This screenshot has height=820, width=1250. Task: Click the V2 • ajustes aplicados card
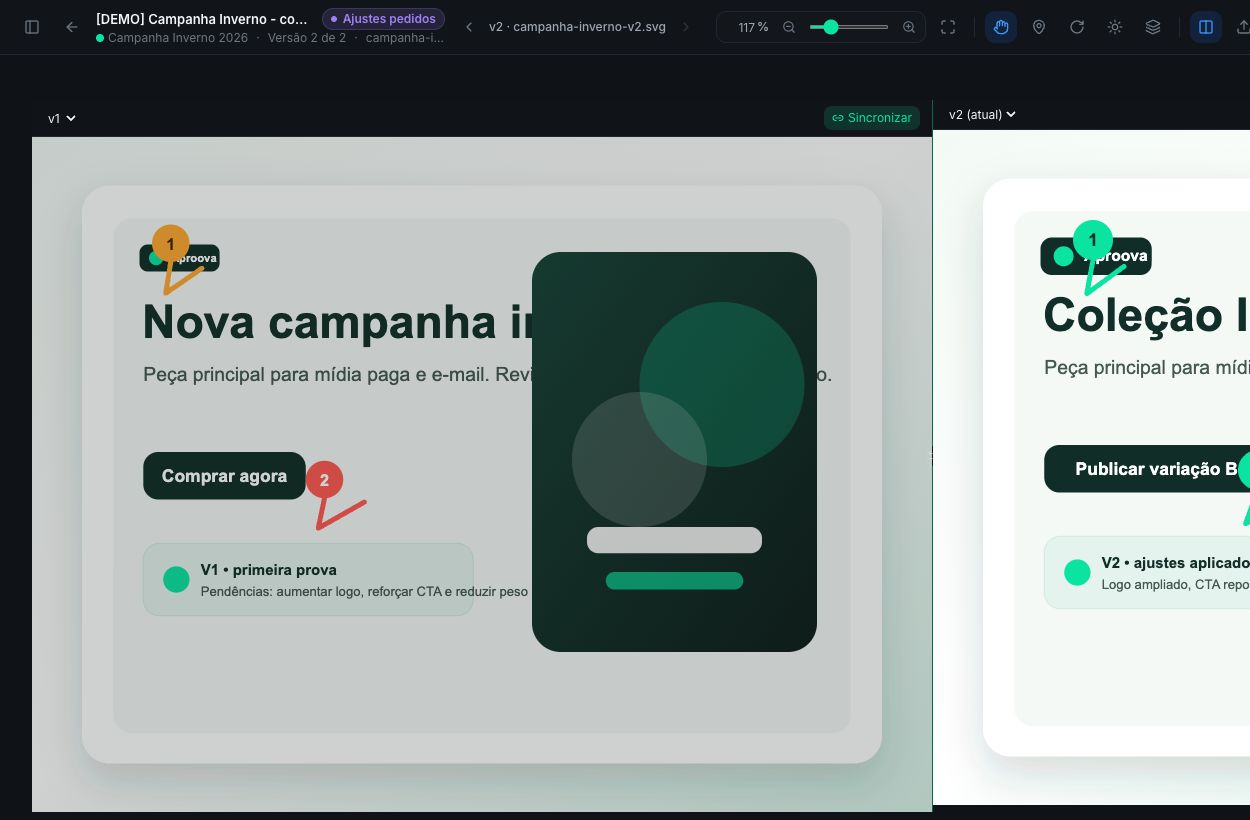point(1147,572)
